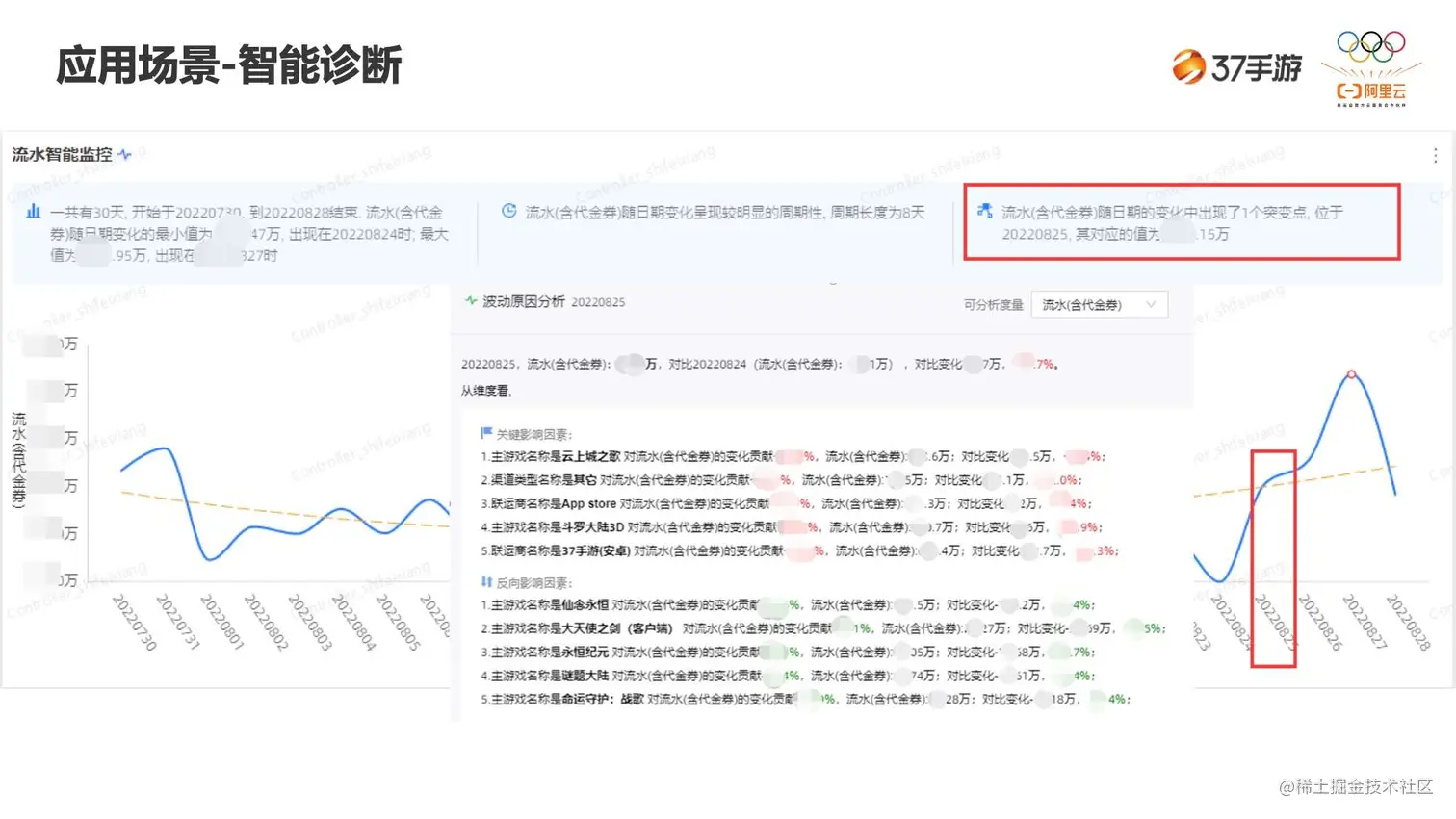Click the 20220828 x-axis date label

coord(1409,623)
